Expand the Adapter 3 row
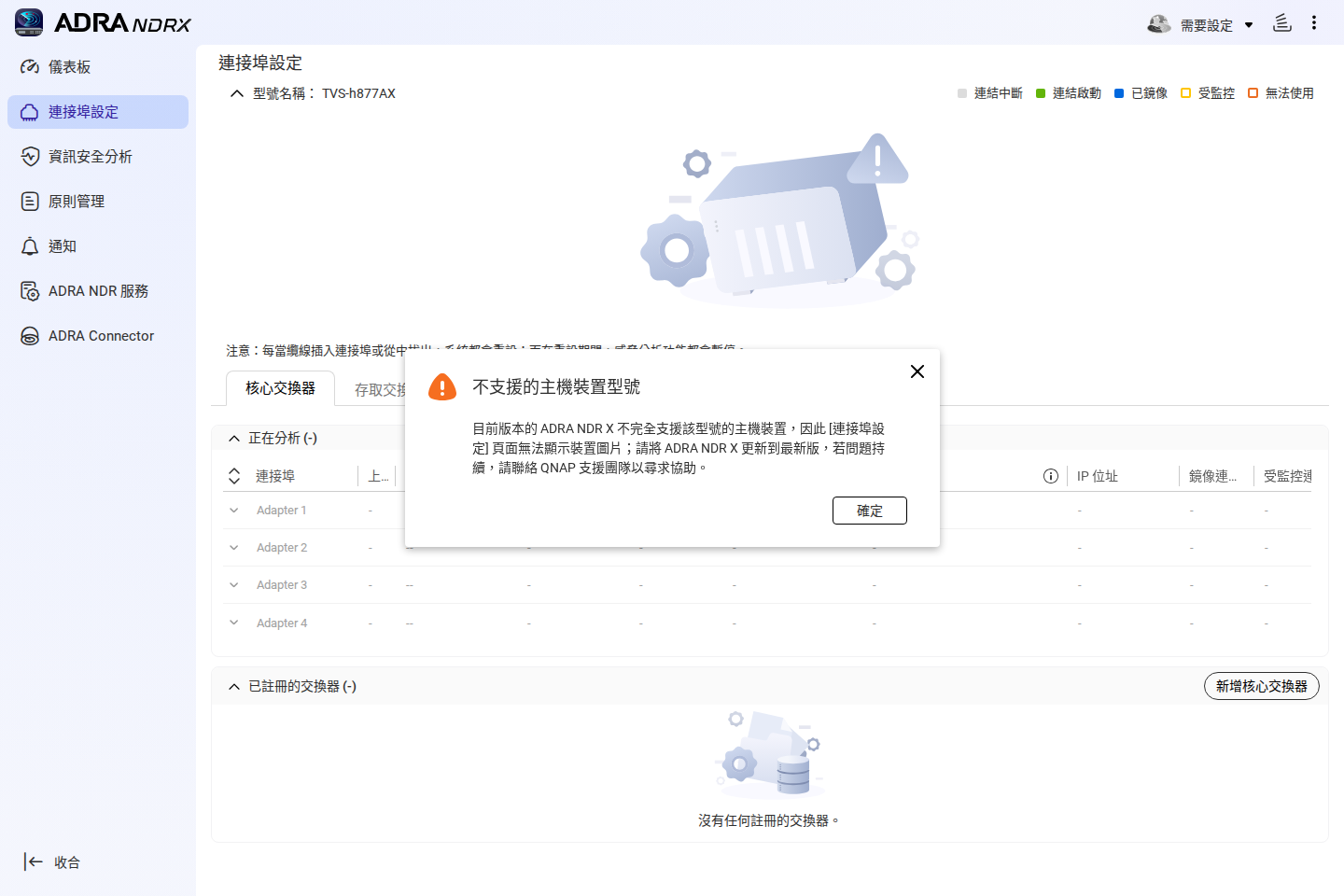 click(x=234, y=585)
